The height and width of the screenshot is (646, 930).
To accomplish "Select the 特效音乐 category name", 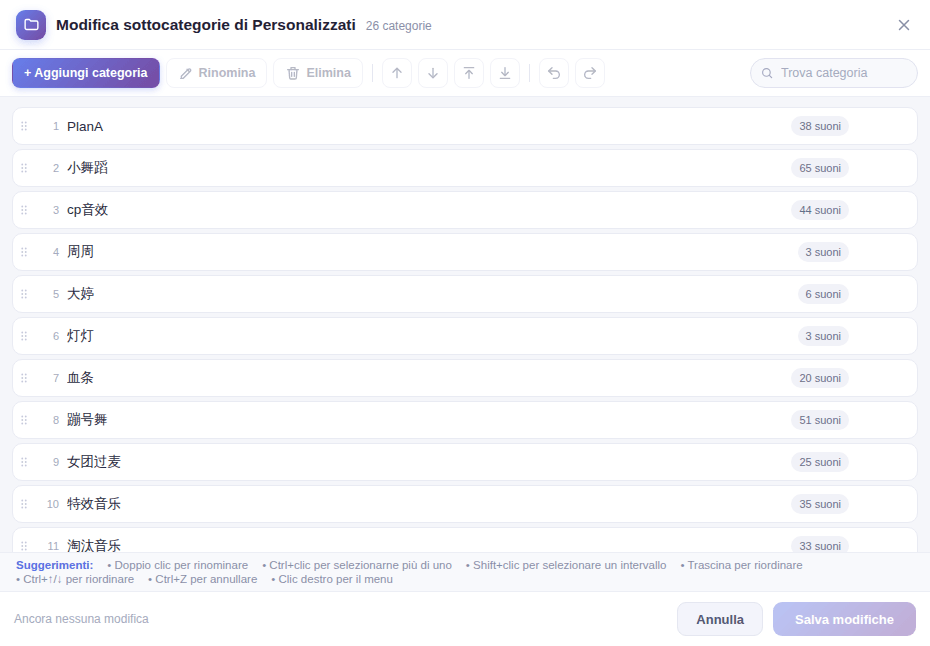I will click(94, 504).
